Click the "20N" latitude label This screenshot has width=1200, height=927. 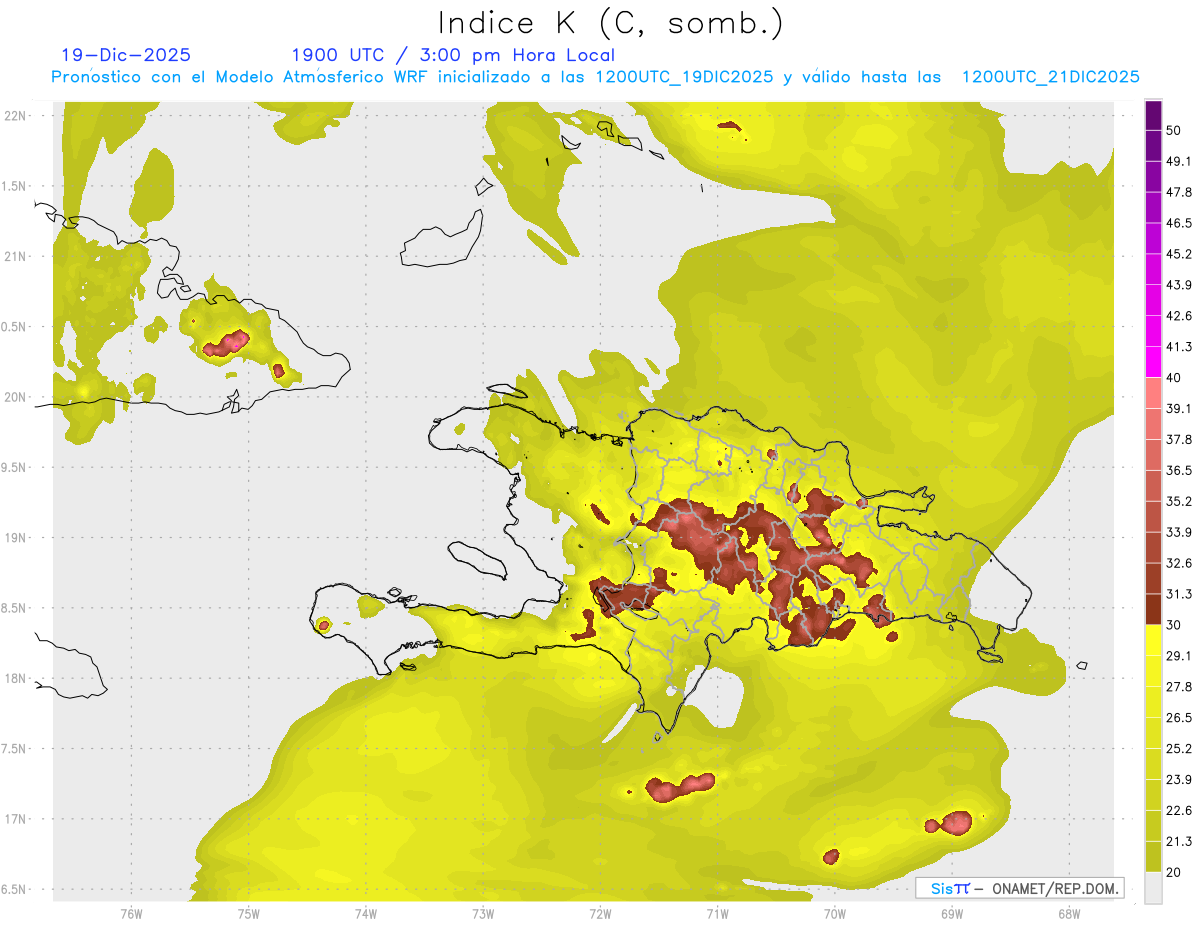tap(17, 397)
